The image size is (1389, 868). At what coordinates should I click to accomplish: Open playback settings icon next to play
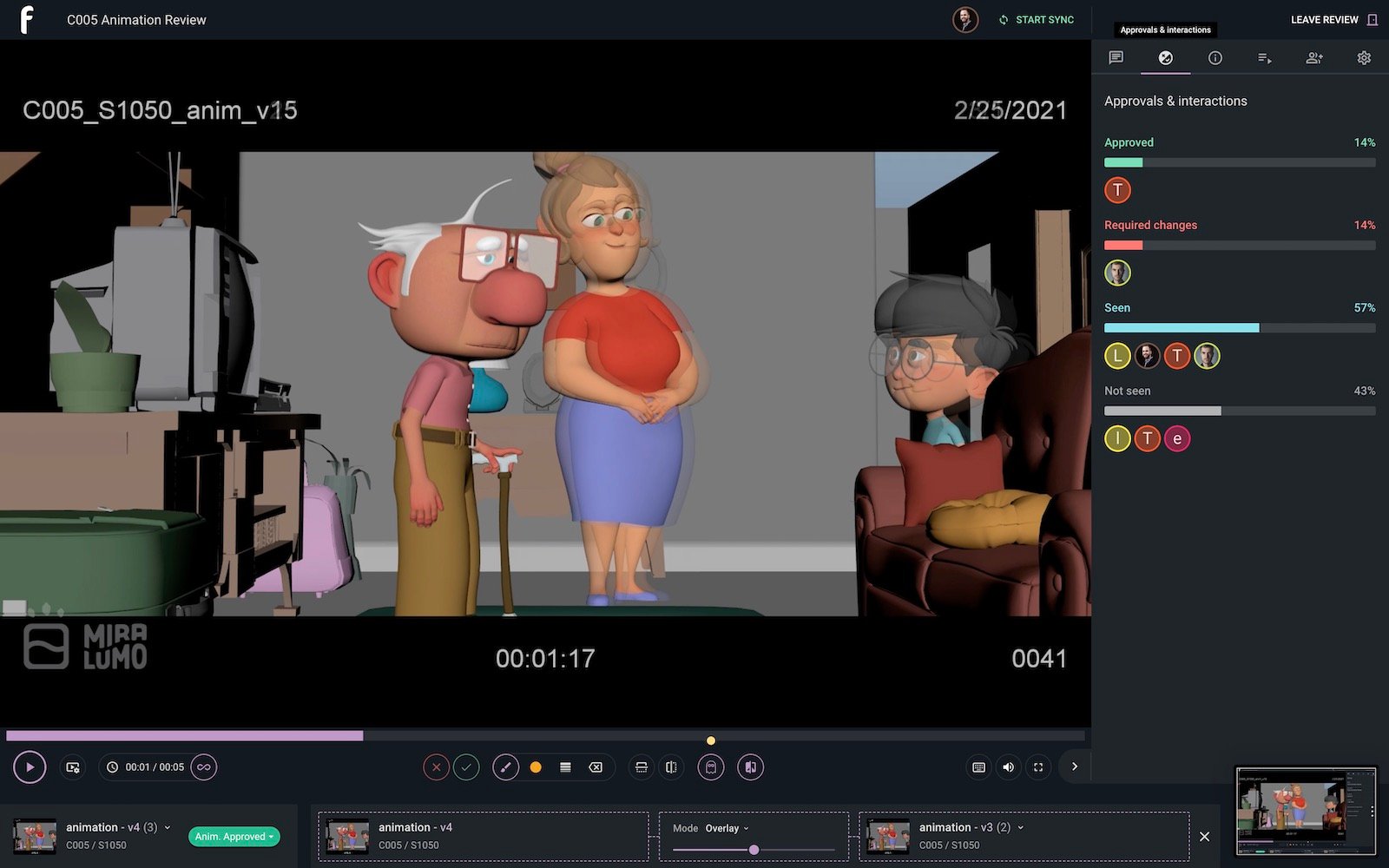click(73, 767)
